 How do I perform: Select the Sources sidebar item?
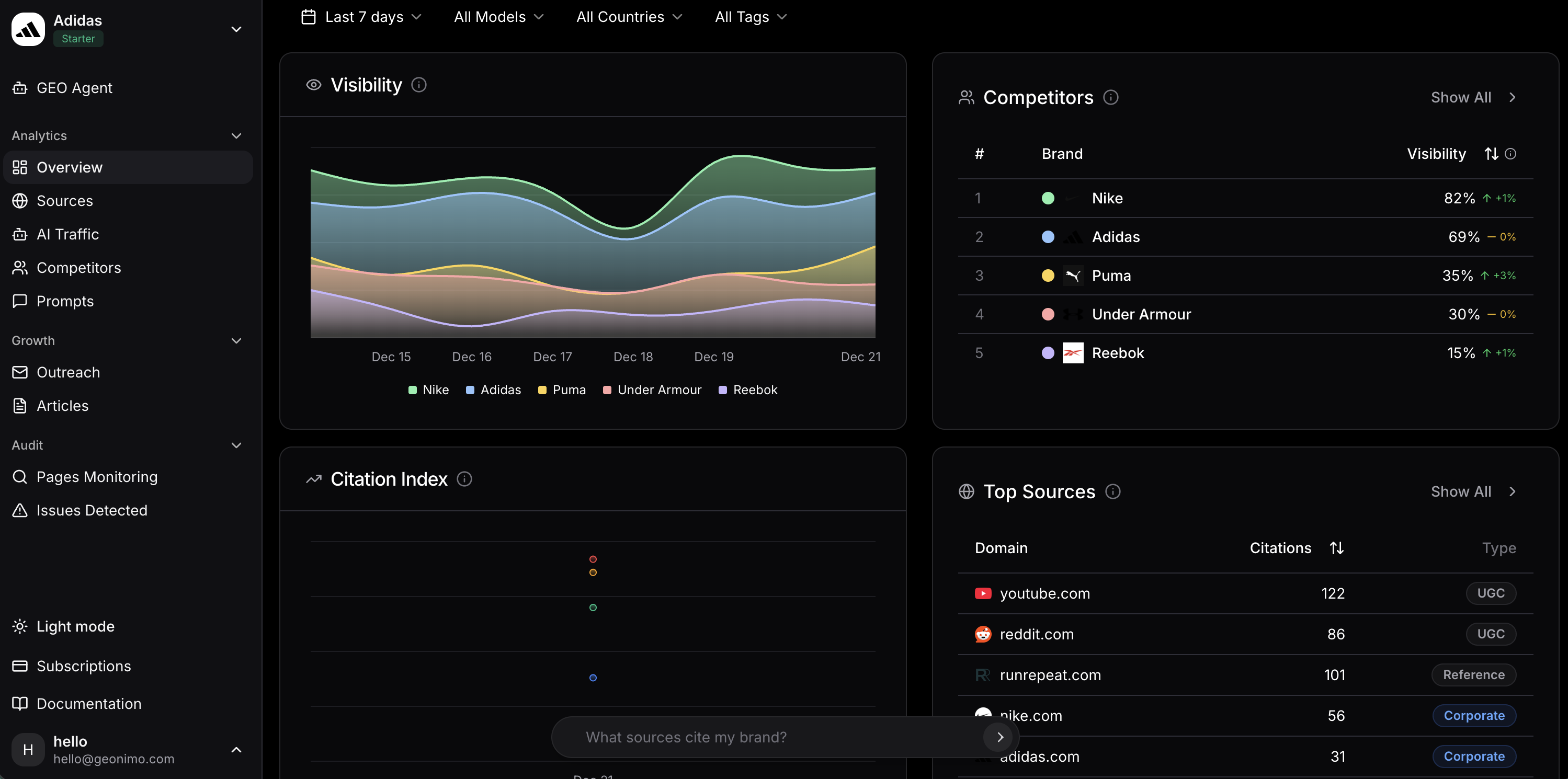64,201
